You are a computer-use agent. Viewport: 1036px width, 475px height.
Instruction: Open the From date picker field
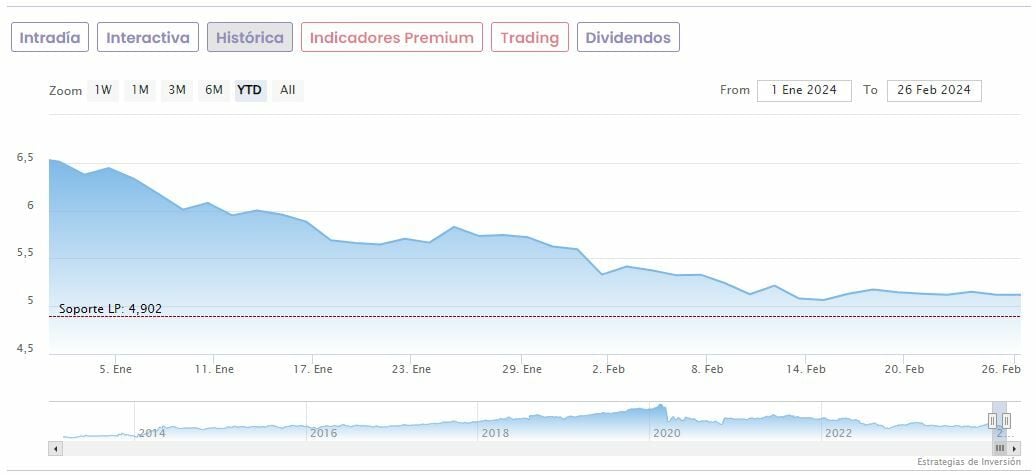[x=804, y=90]
